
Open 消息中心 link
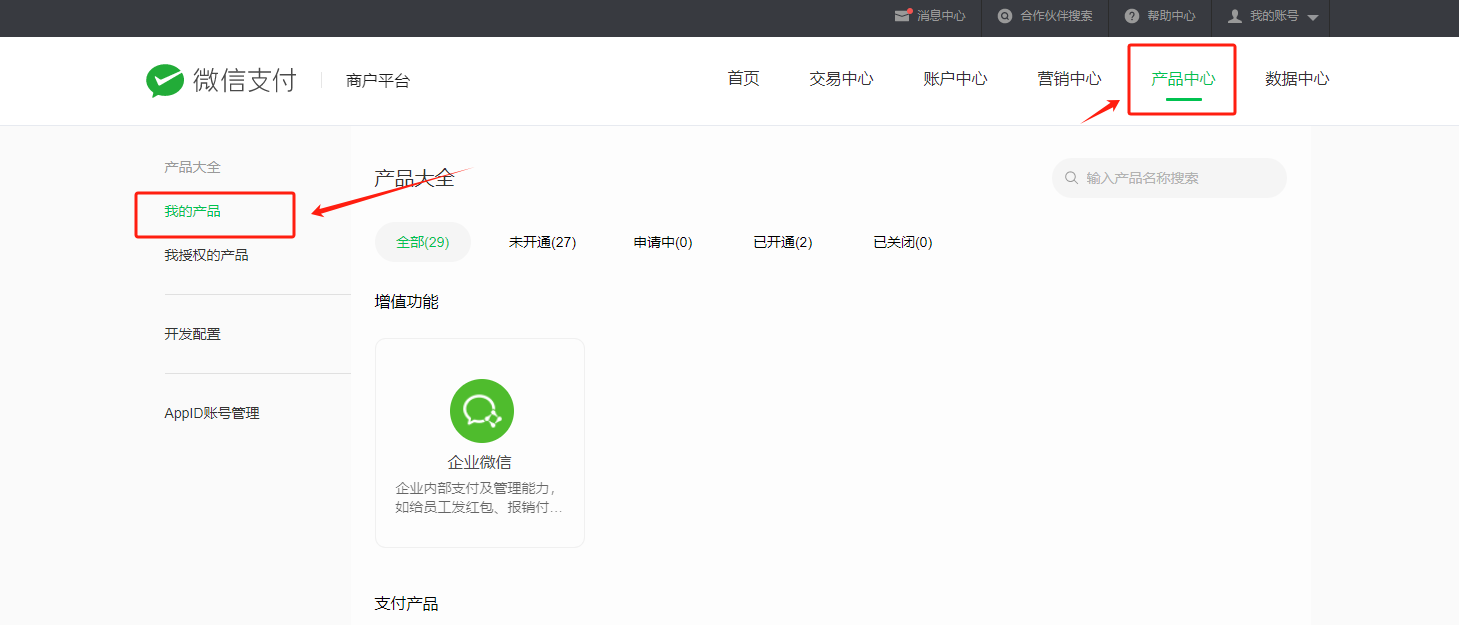coord(941,16)
